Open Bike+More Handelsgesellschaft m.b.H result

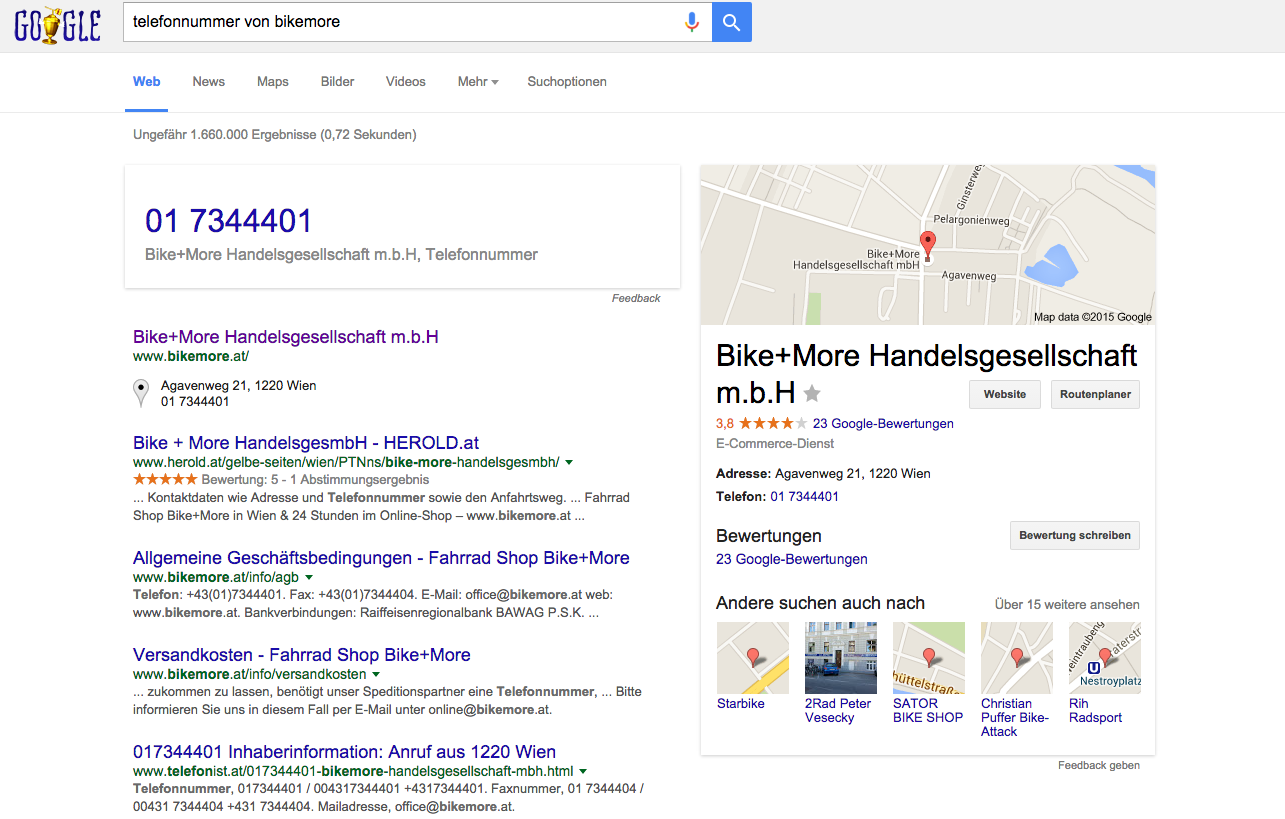(286, 337)
